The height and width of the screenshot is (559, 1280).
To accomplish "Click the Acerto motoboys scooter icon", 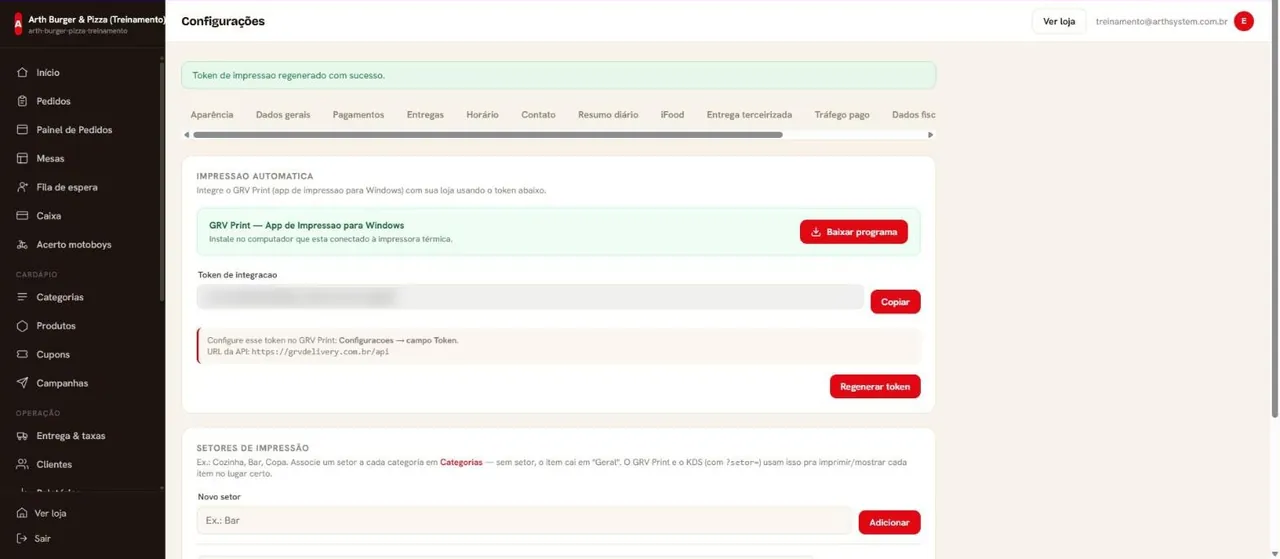I will pos(22,244).
